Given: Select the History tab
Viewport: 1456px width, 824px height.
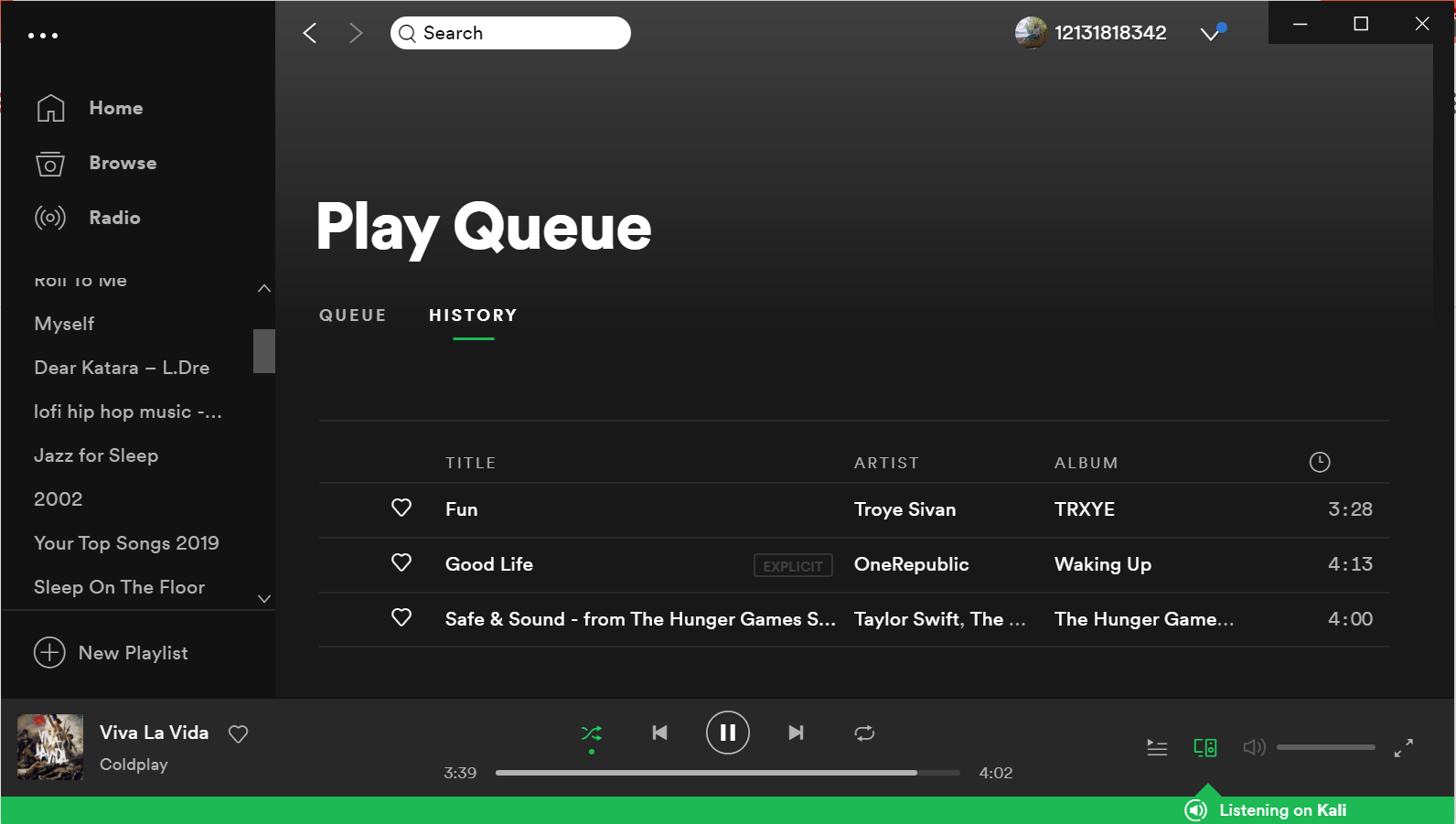Looking at the screenshot, I should pos(473,316).
